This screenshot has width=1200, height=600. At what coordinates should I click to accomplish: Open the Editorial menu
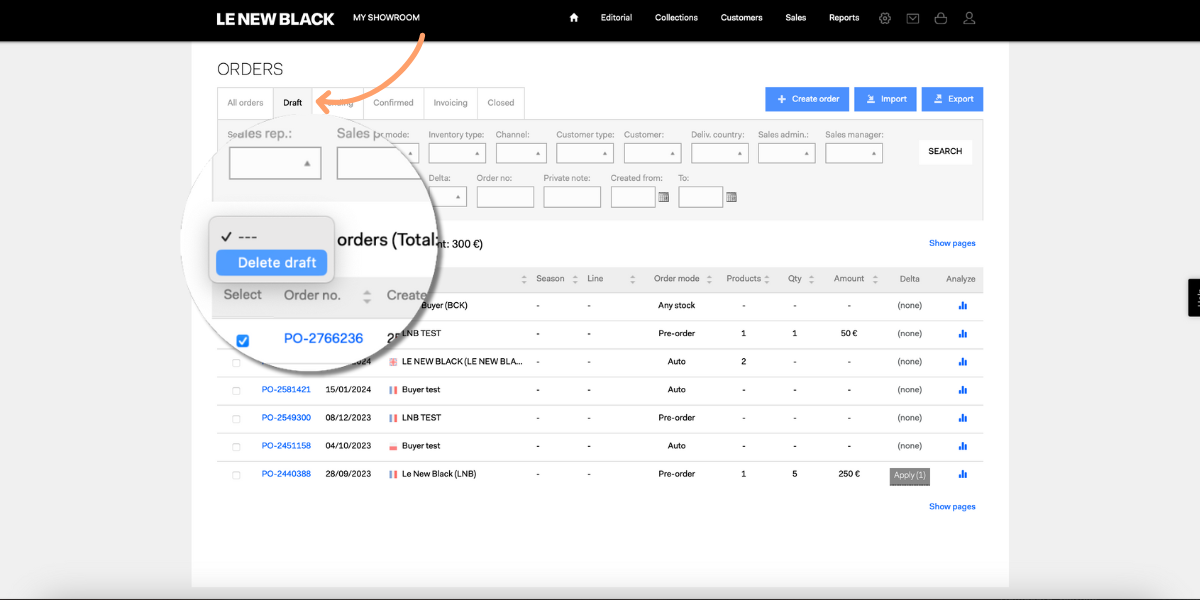point(616,18)
